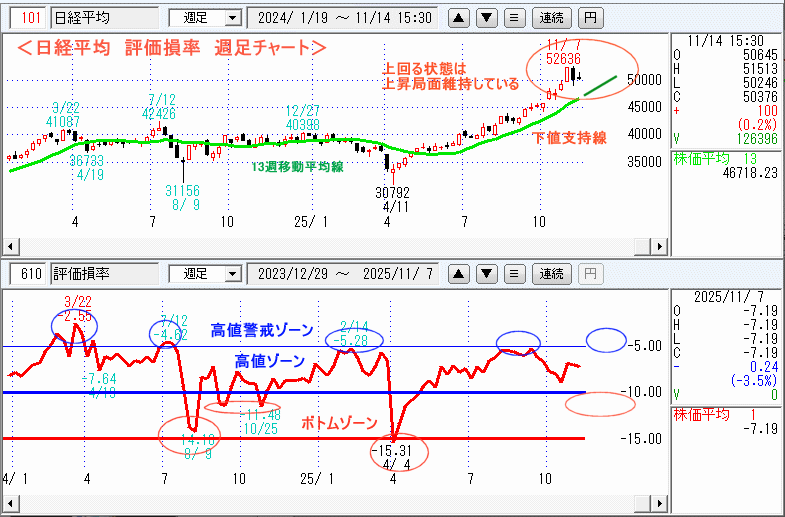Click date range 2023/12/29 ～ 2025/11/ 7
785x517 pixels.
pyautogui.click(x=343, y=274)
